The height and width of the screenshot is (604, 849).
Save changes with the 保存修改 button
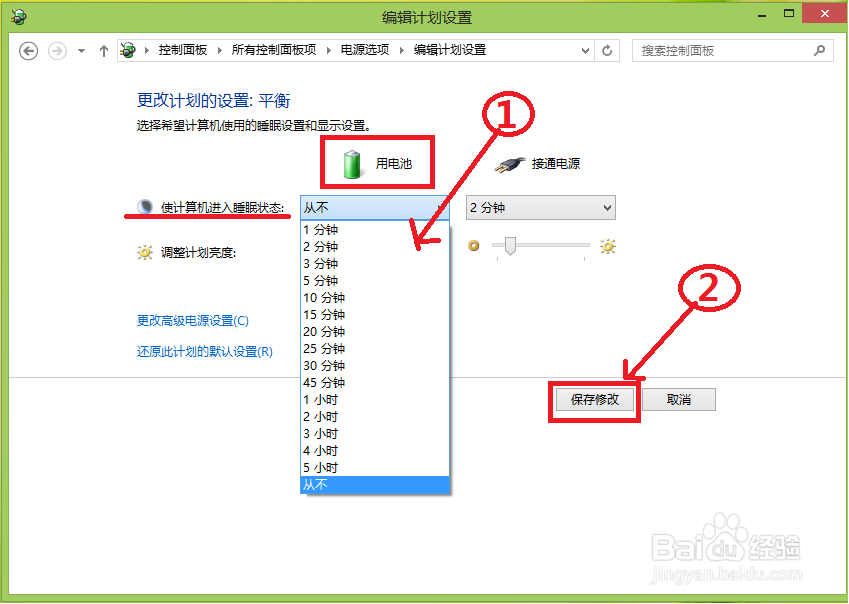(593, 399)
